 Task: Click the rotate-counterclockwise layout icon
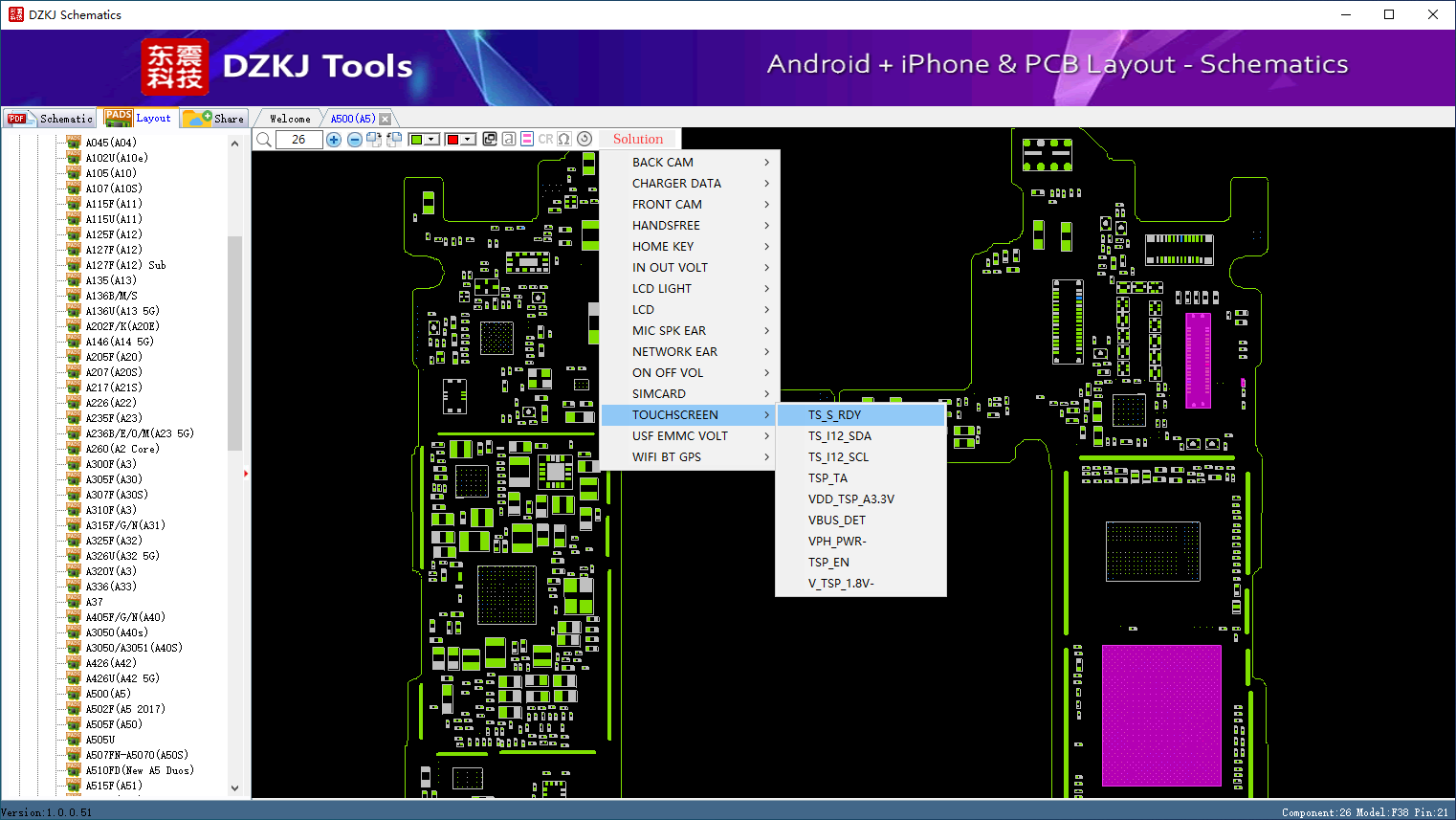393,140
